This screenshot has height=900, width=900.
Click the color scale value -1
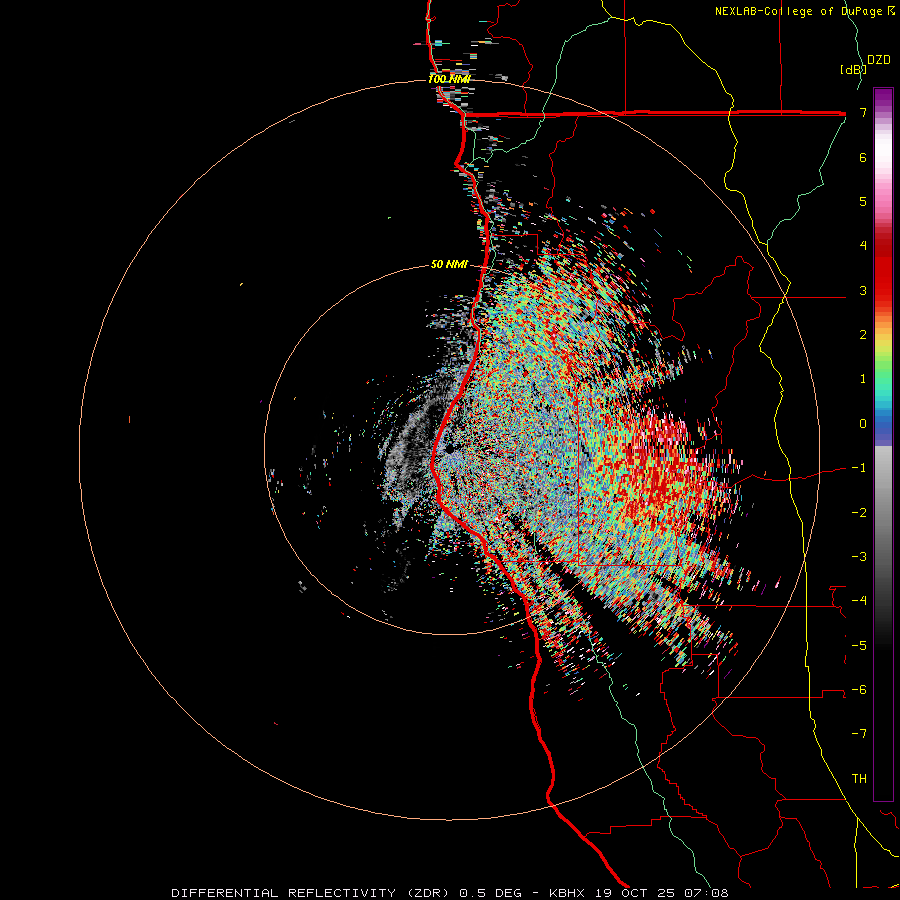pos(859,468)
